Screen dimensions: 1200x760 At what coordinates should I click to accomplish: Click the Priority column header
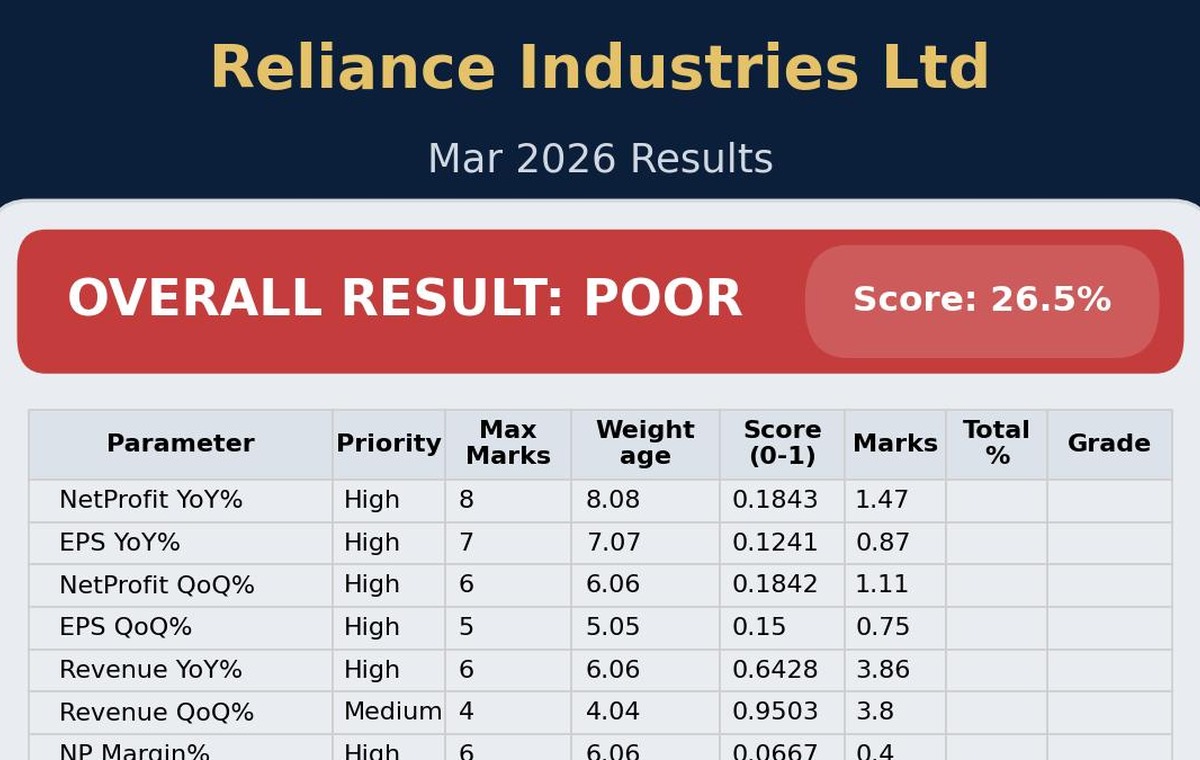(x=389, y=443)
